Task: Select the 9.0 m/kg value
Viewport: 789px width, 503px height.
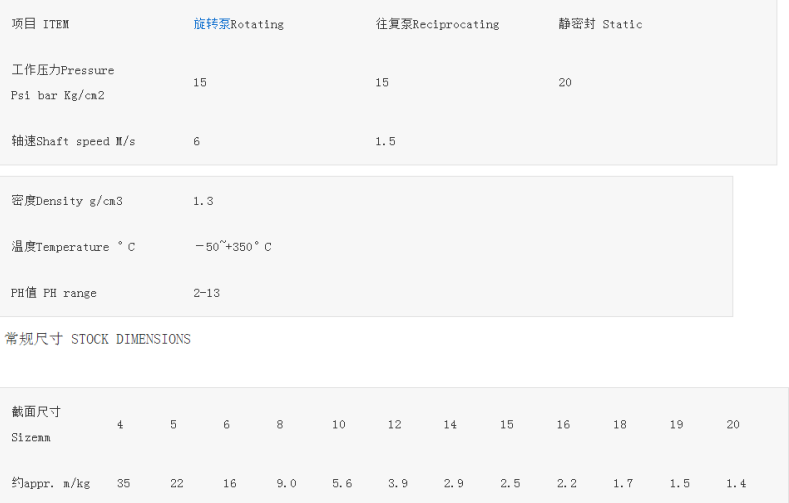Action: (x=286, y=483)
